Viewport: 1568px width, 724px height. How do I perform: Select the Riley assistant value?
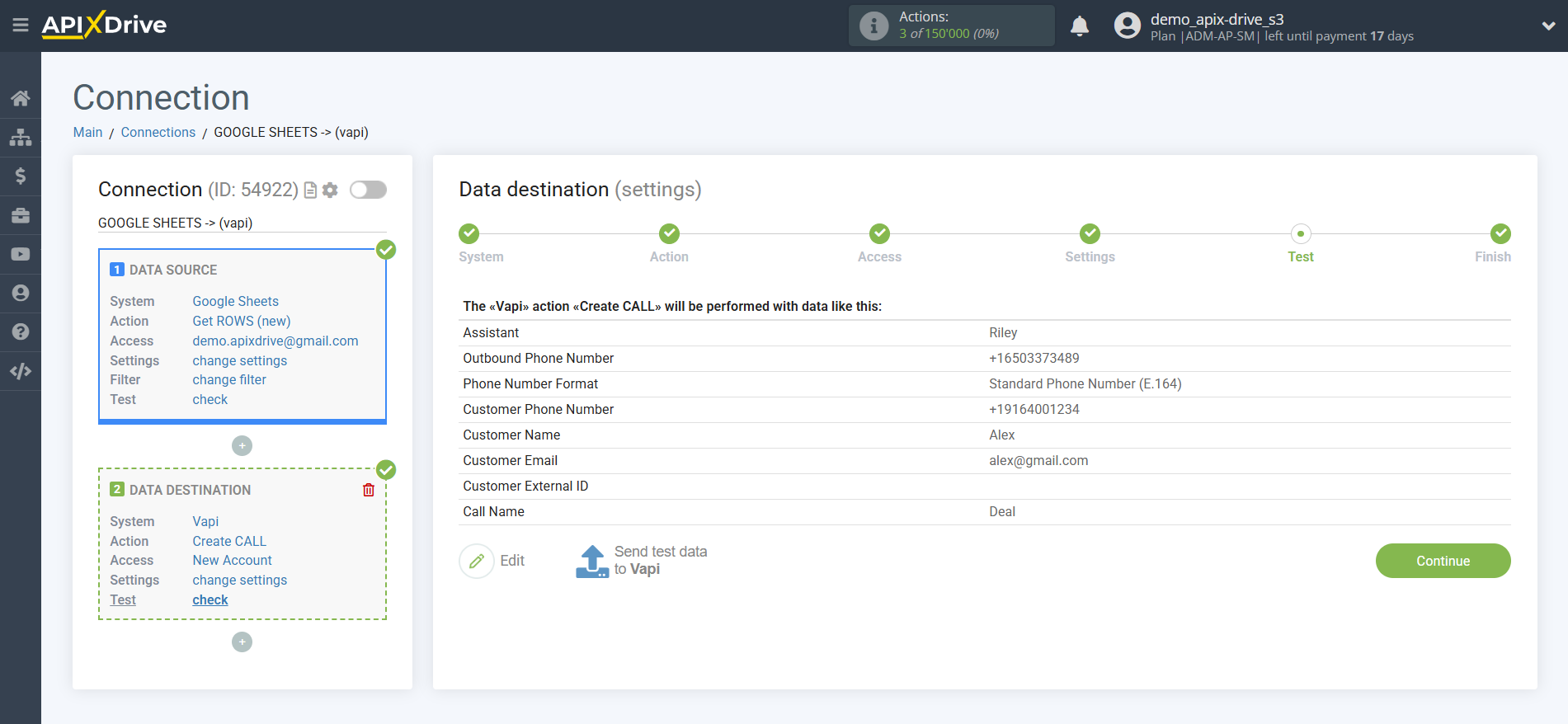click(1003, 332)
